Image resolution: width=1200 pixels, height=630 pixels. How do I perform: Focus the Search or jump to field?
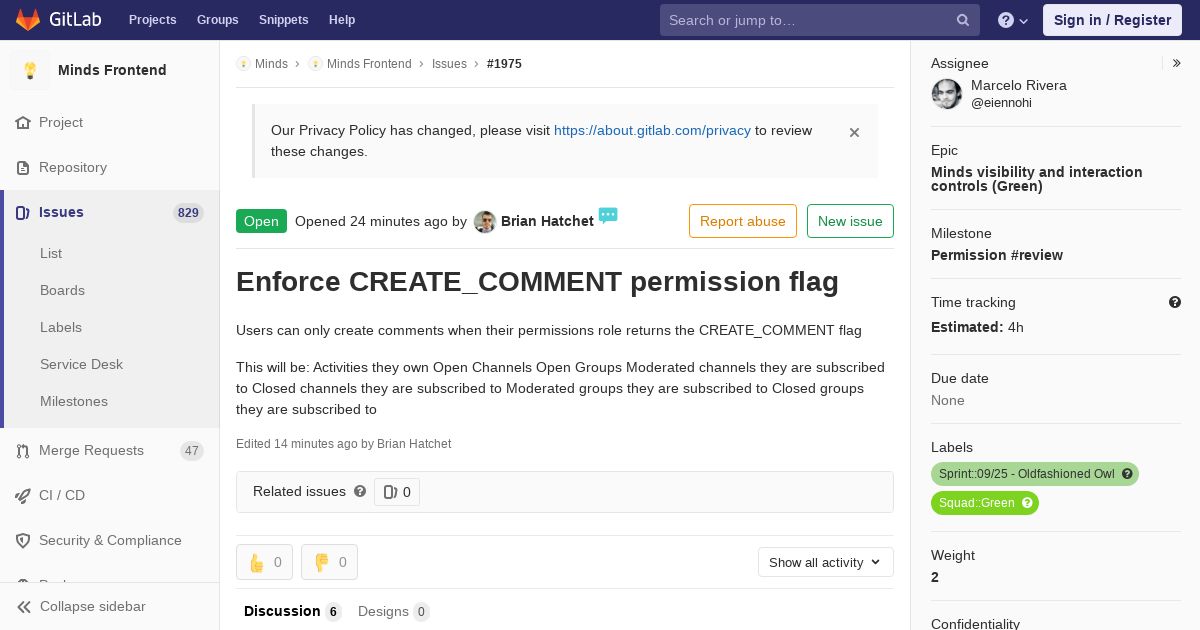[819, 20]
